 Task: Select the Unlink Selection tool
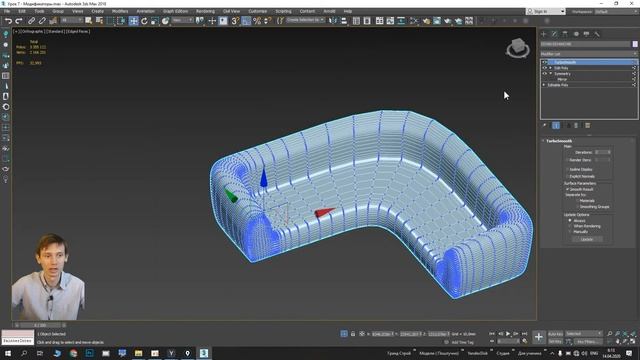pyautogui.click(x=42, y=20)
